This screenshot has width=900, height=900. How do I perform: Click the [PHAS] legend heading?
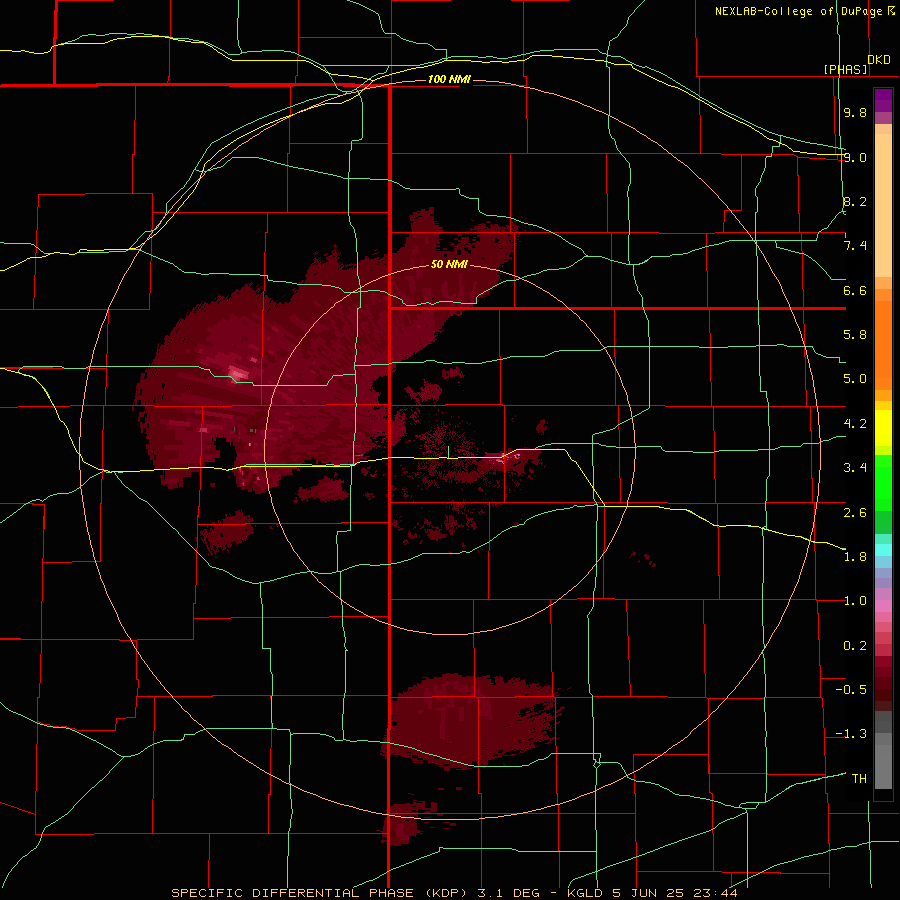pos(845,69)
